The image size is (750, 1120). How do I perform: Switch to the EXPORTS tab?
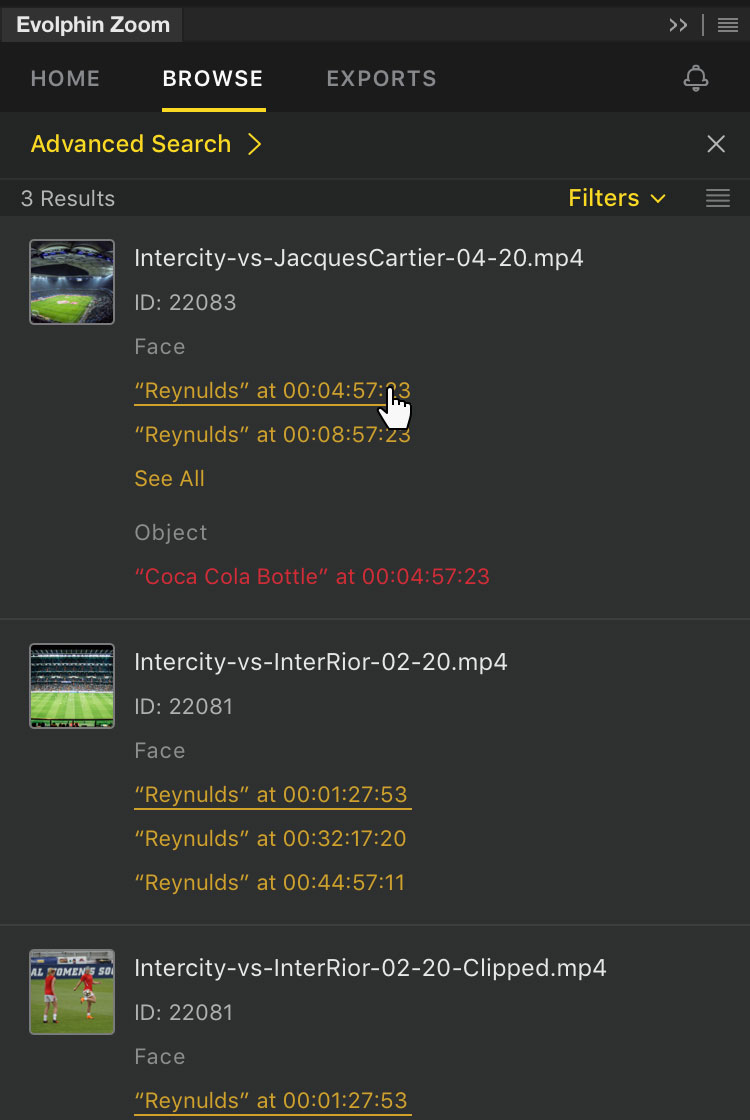[381, 79]
